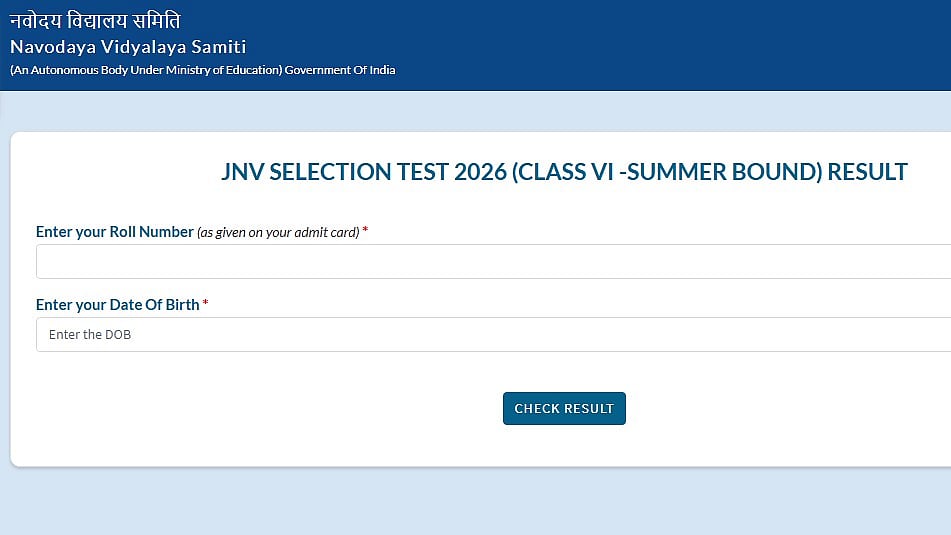Screen dimensions: 951x535
Task: Click the light blue background below the form
Action: coord(475,503)
